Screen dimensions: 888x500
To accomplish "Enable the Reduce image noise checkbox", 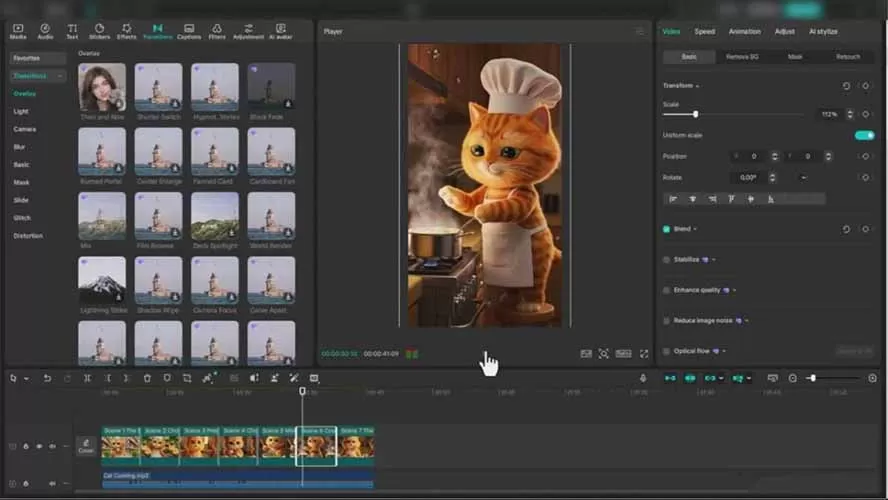I will click(x=667, y=320).
